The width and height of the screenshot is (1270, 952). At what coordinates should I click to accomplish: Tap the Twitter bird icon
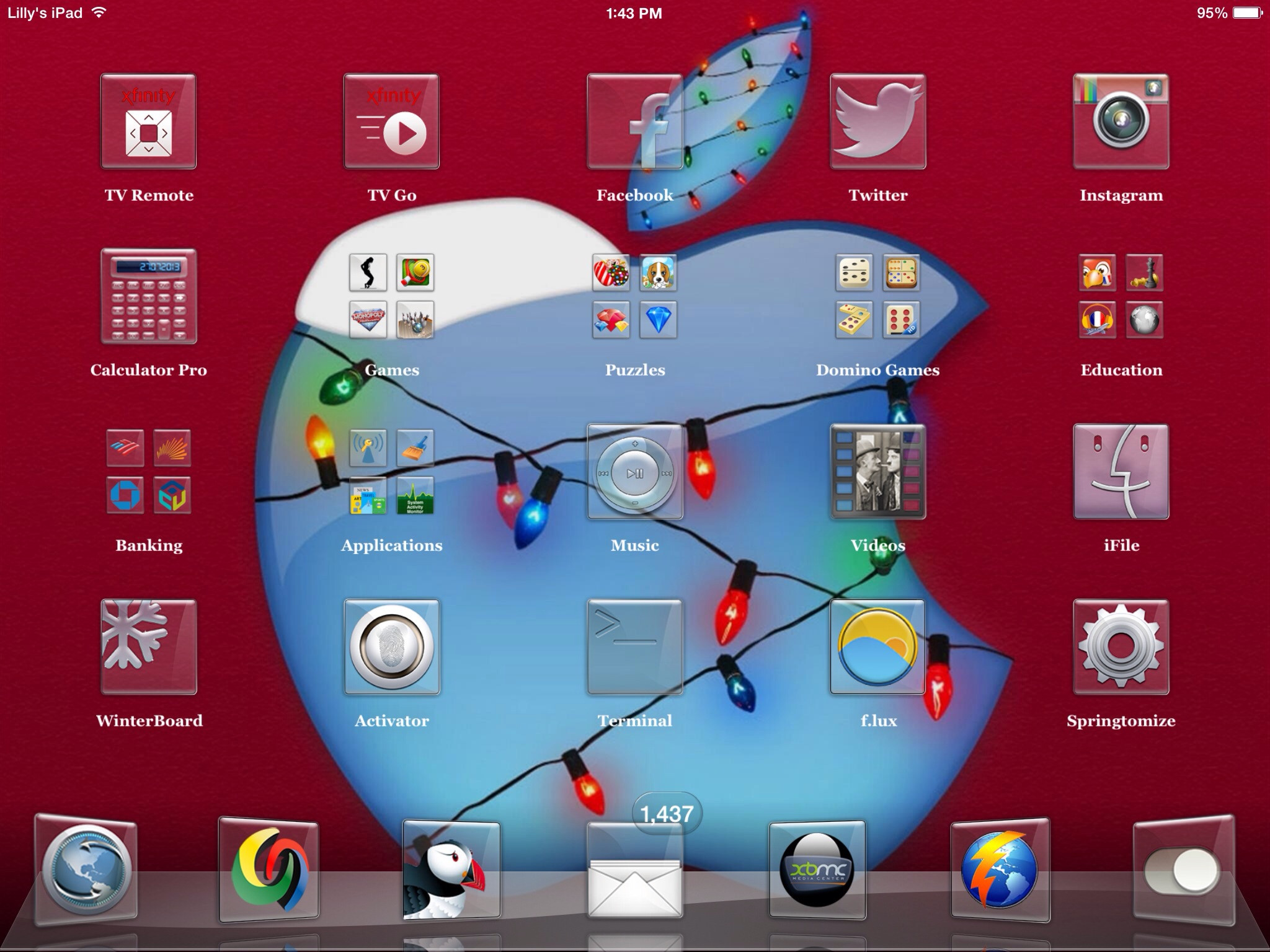click(878, 121)
